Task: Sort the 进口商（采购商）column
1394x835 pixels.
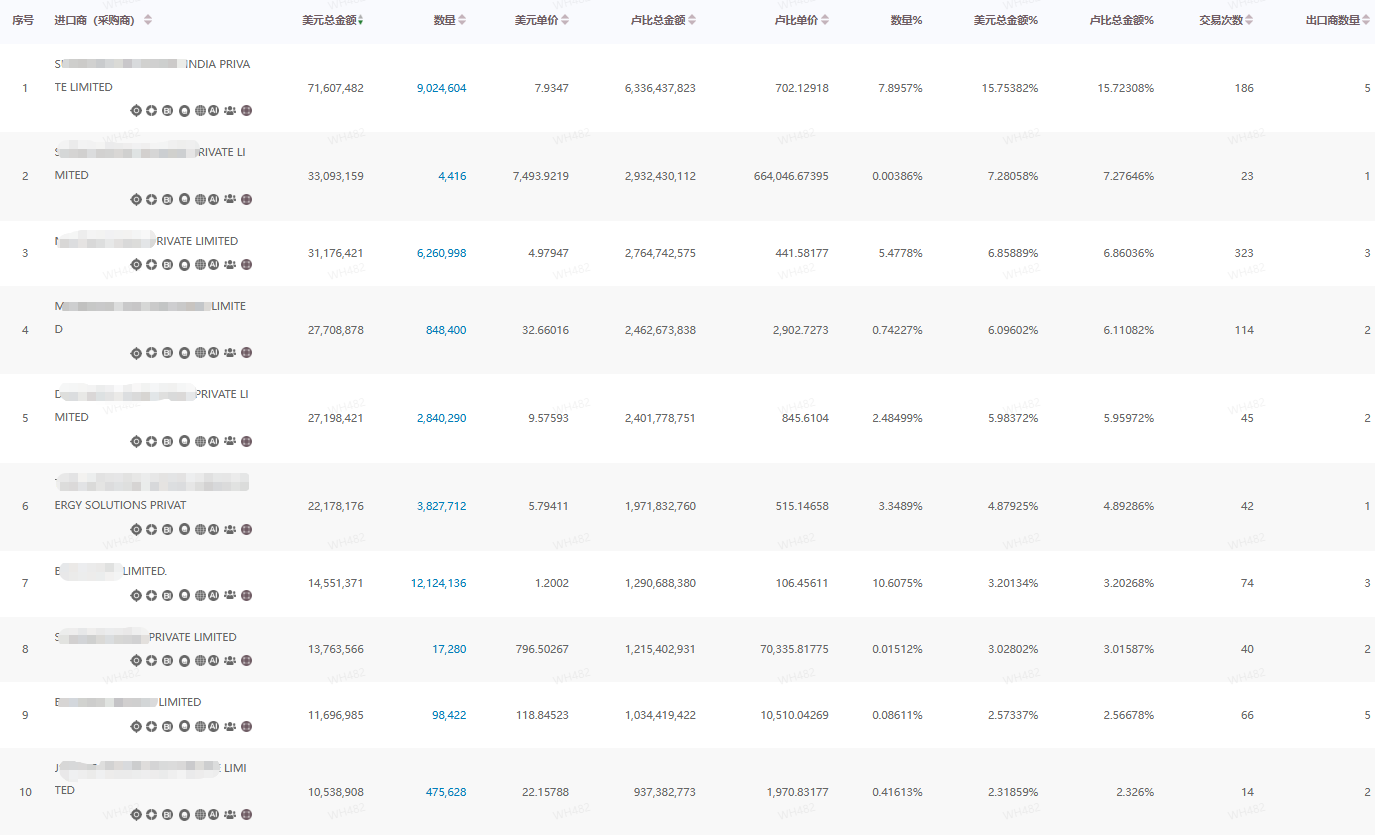Action: (148, 21)
